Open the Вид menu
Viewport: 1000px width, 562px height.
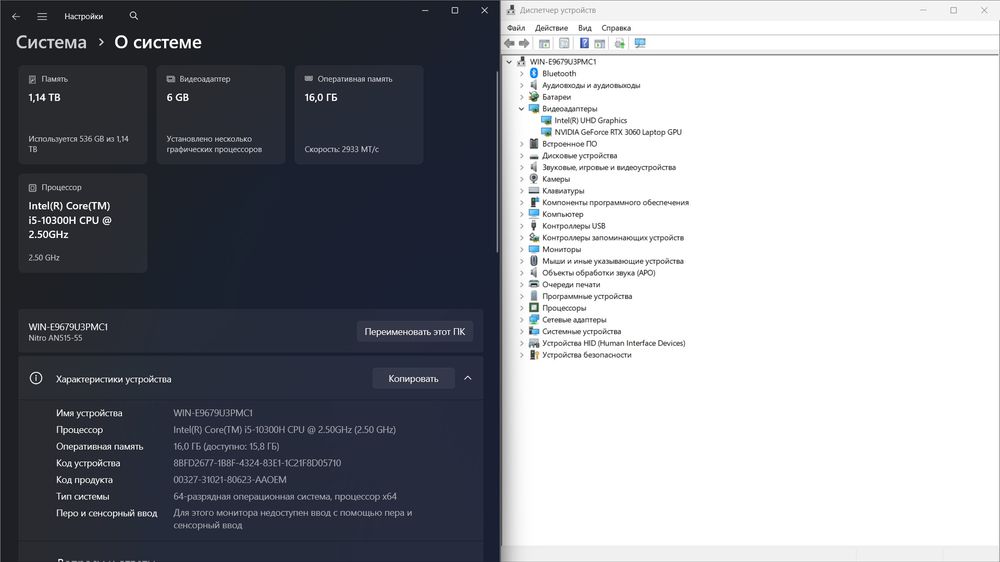pyautogui.click(x=585, y=28)
